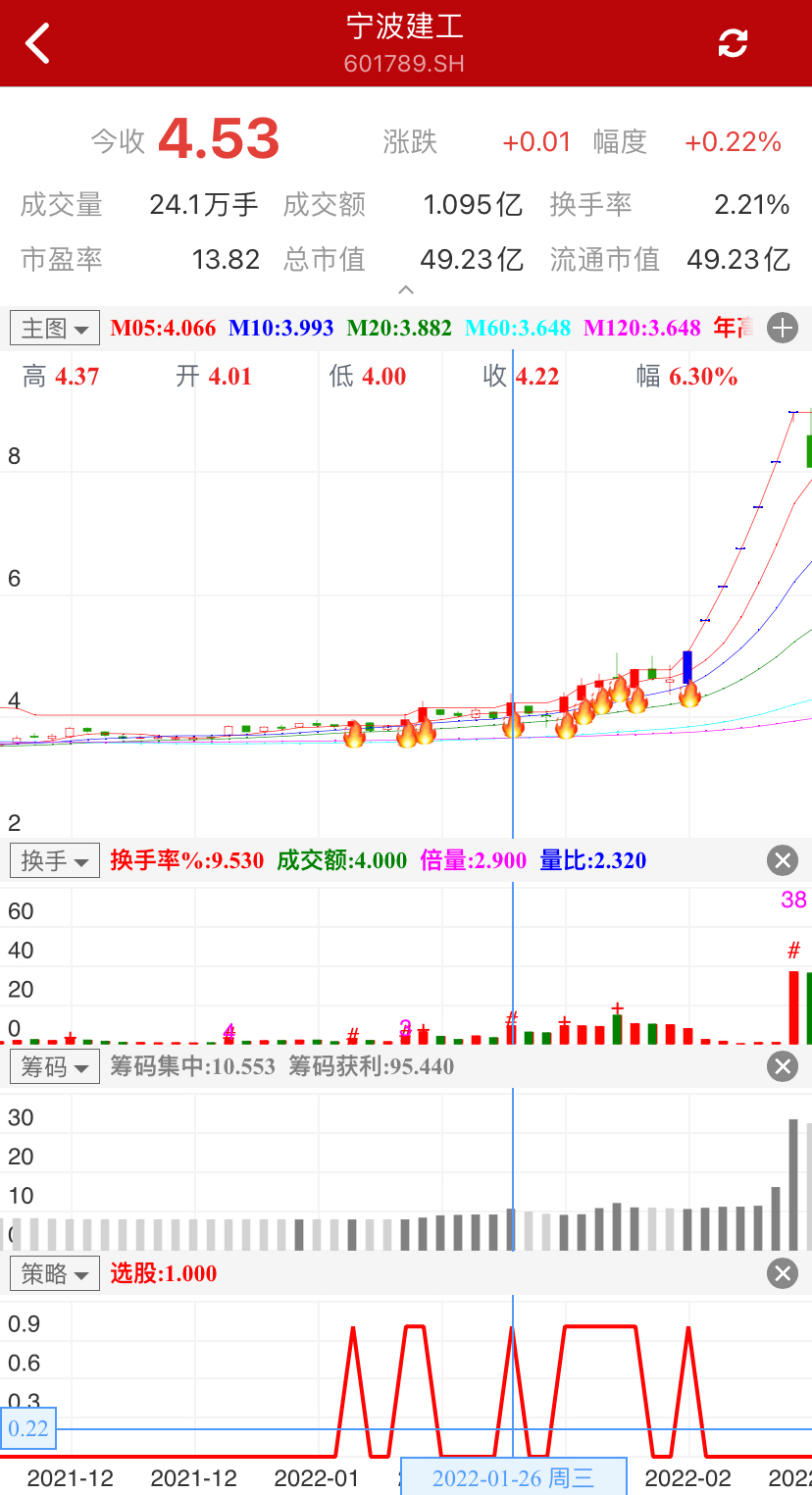Open the 策略 indicator dropdown

55,1273
